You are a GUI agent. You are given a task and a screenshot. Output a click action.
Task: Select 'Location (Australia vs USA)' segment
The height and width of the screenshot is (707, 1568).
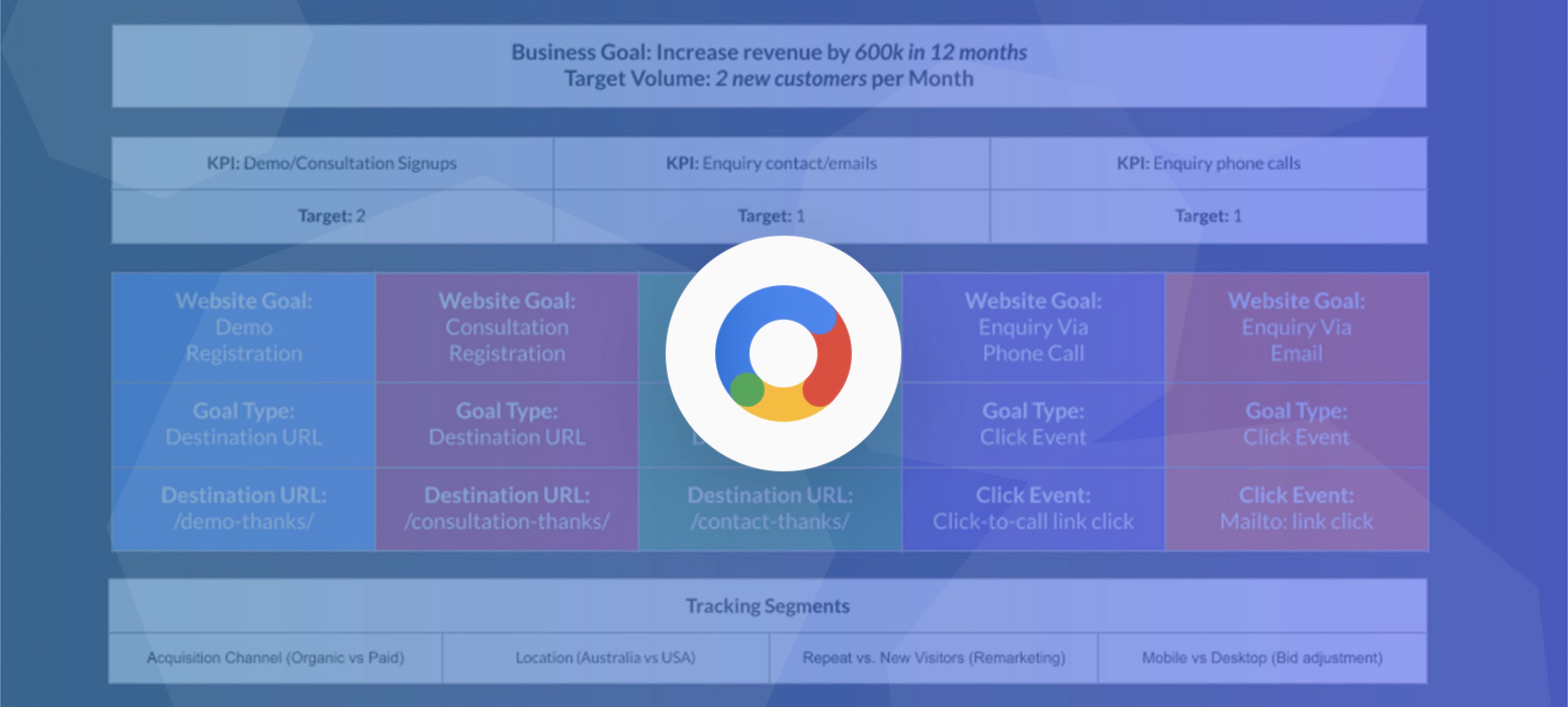(x=605, y=659)
